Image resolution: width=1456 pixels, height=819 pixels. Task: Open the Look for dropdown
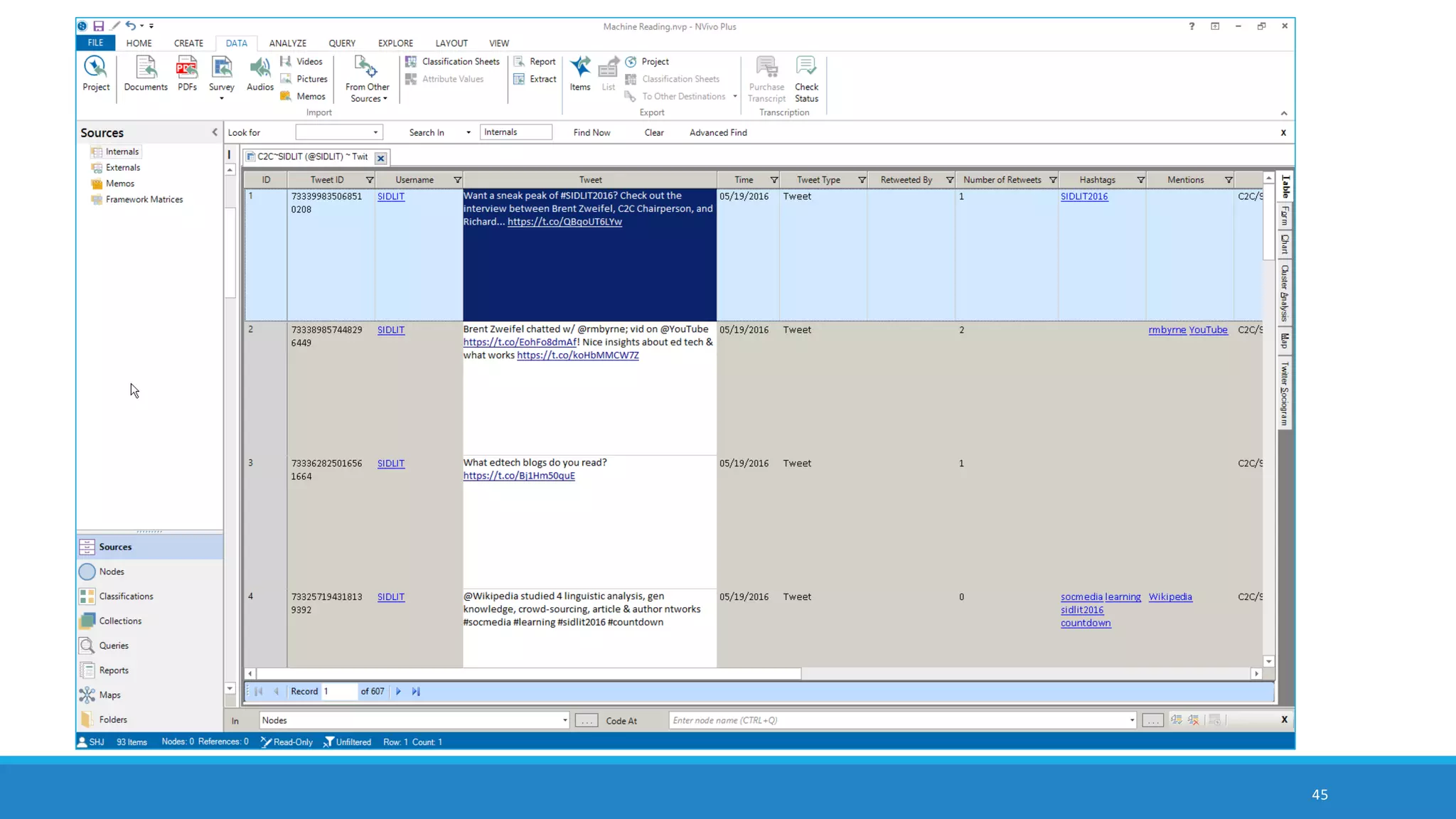[x=375, y=132]
